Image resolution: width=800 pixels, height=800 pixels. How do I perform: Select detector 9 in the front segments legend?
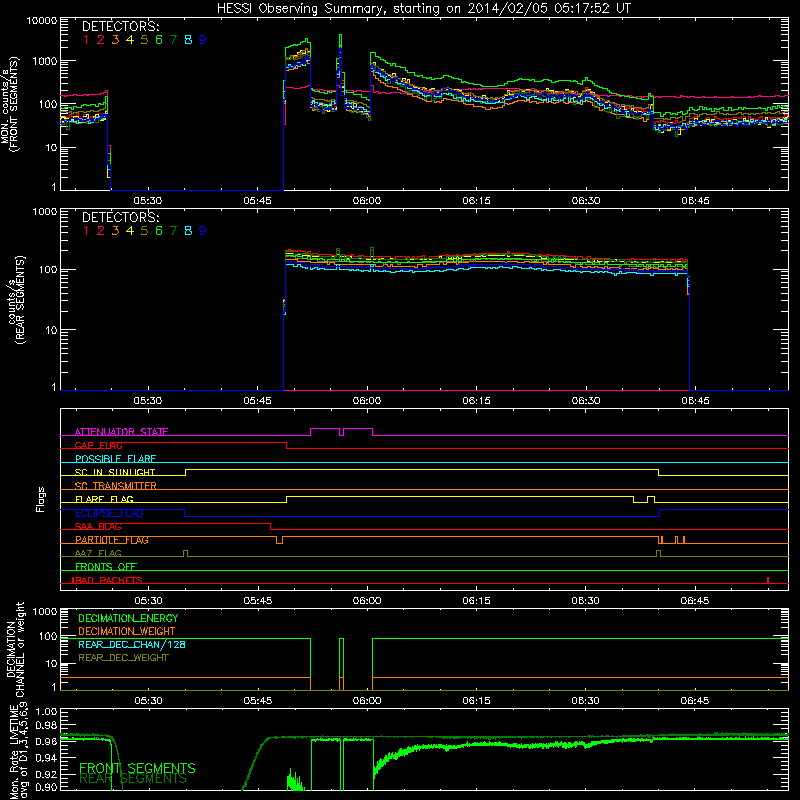[x=203, y=40]
